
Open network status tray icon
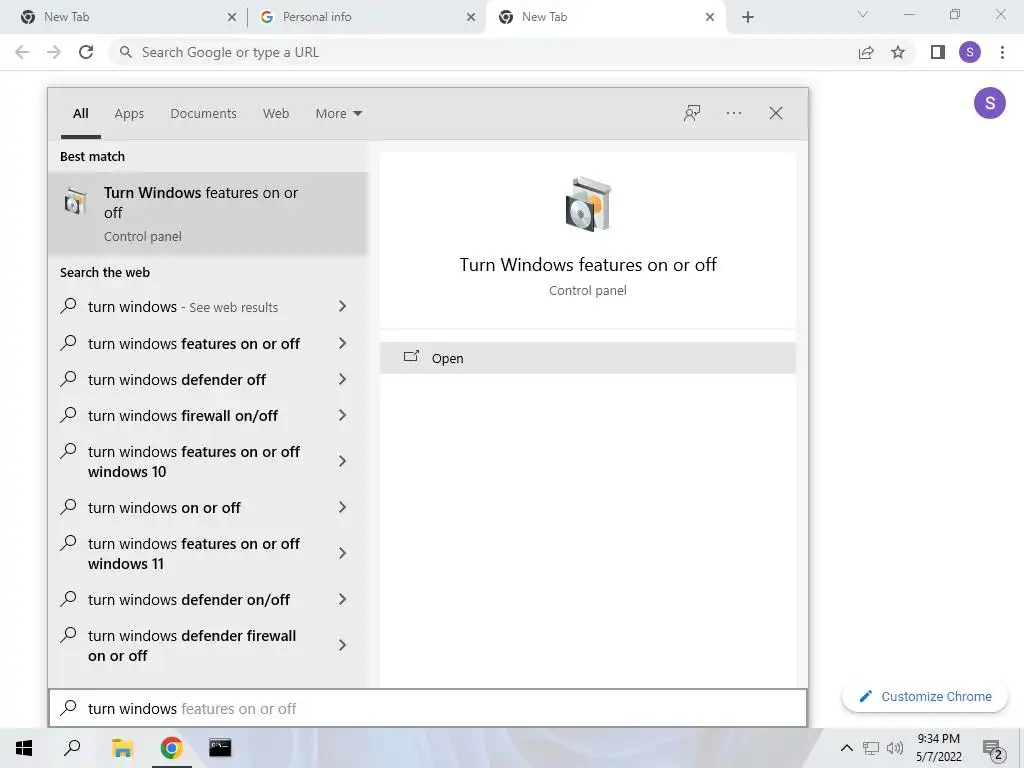coord(871,748)
